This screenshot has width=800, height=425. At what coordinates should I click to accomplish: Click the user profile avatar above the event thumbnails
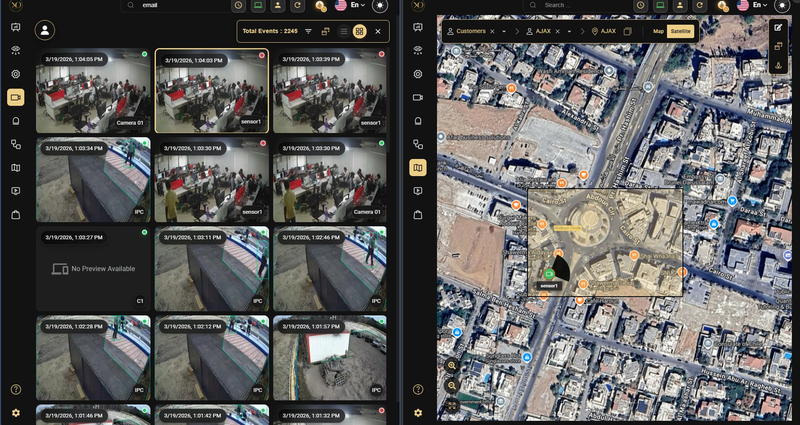45,30
